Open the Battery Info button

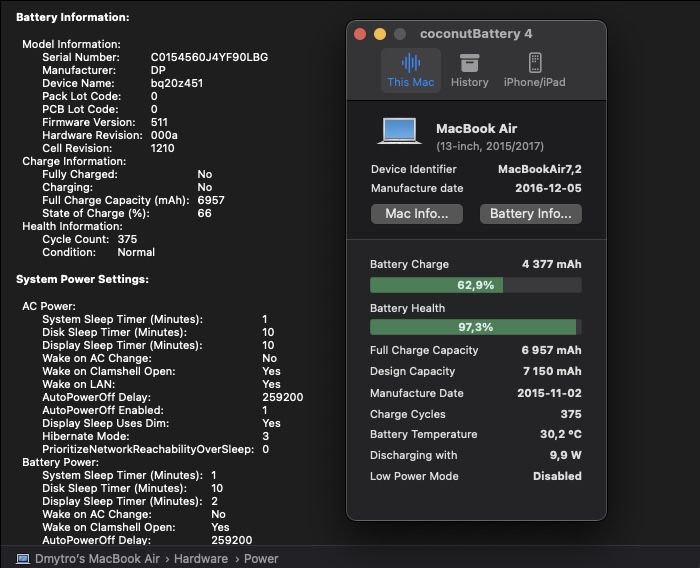click(530, 213)
